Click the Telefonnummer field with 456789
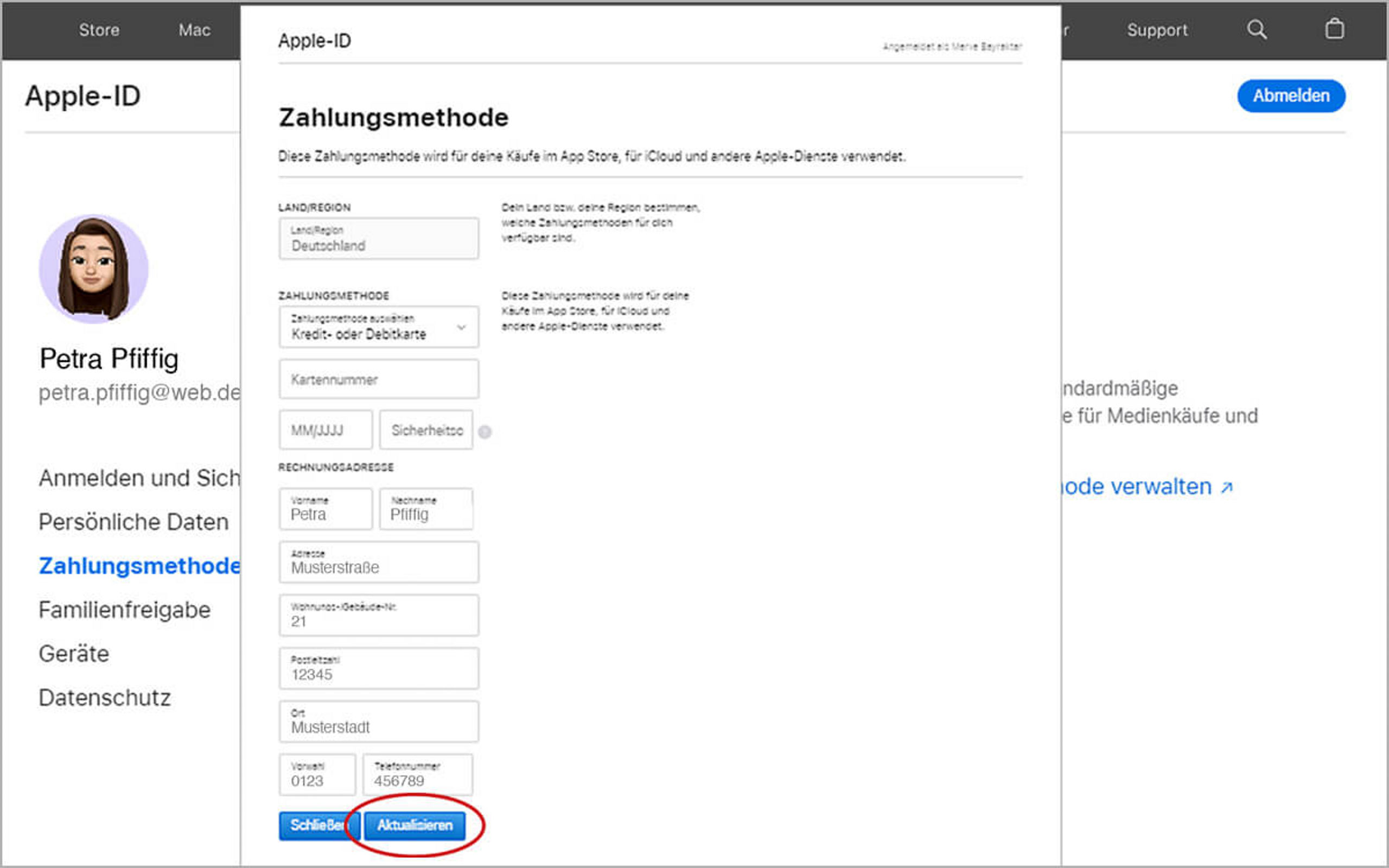This screenshot has width=1389, height=868. pos(417,775)
